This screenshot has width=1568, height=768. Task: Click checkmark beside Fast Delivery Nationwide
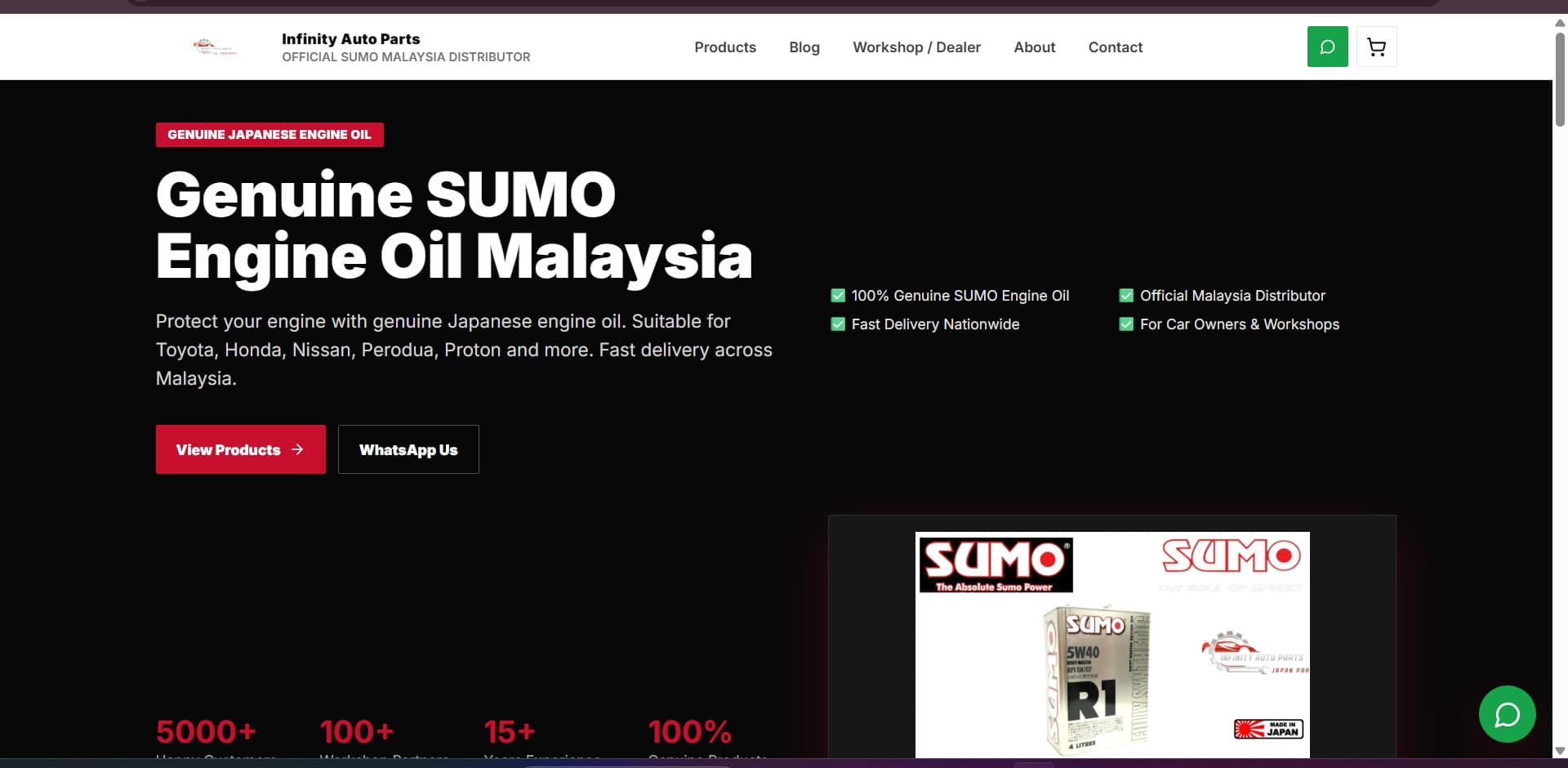(838, 324)
